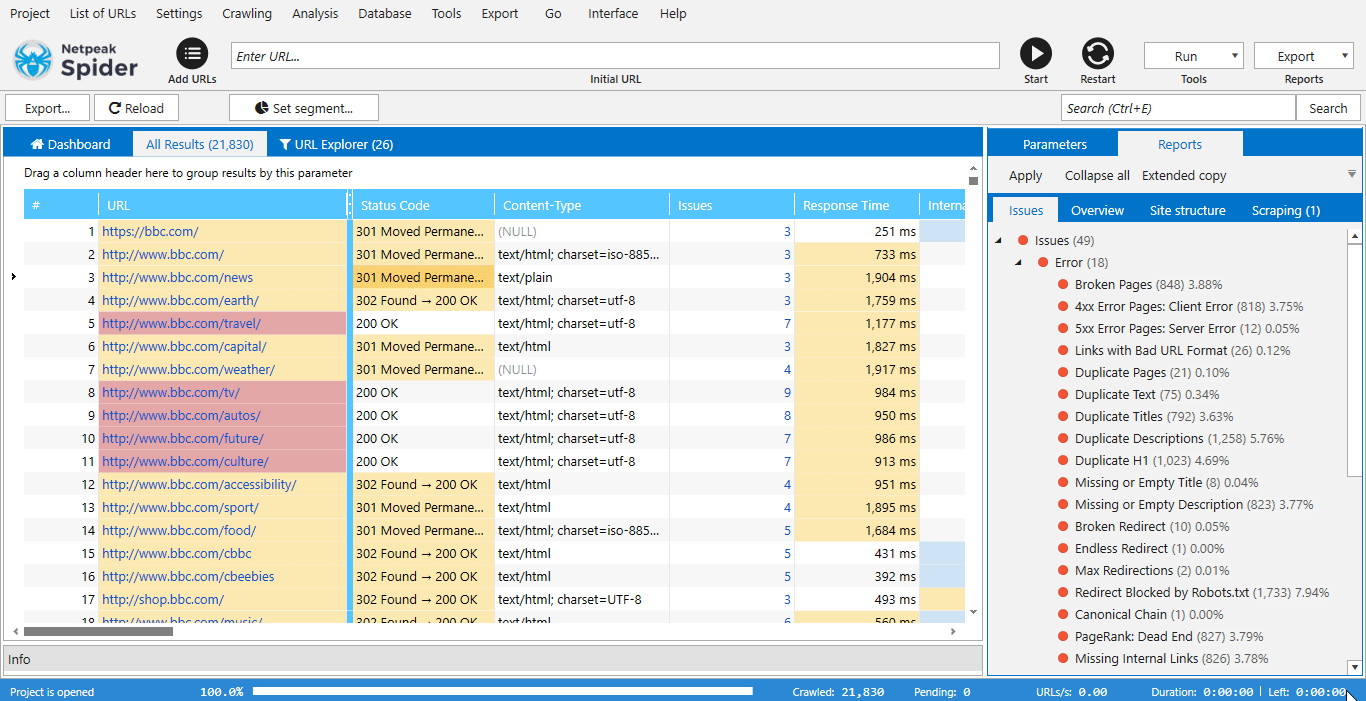Image resolution: width=1366 pixels, height=701 pixels.
Task: Click the Restart crawl icon
Action: pos(1098,54)
